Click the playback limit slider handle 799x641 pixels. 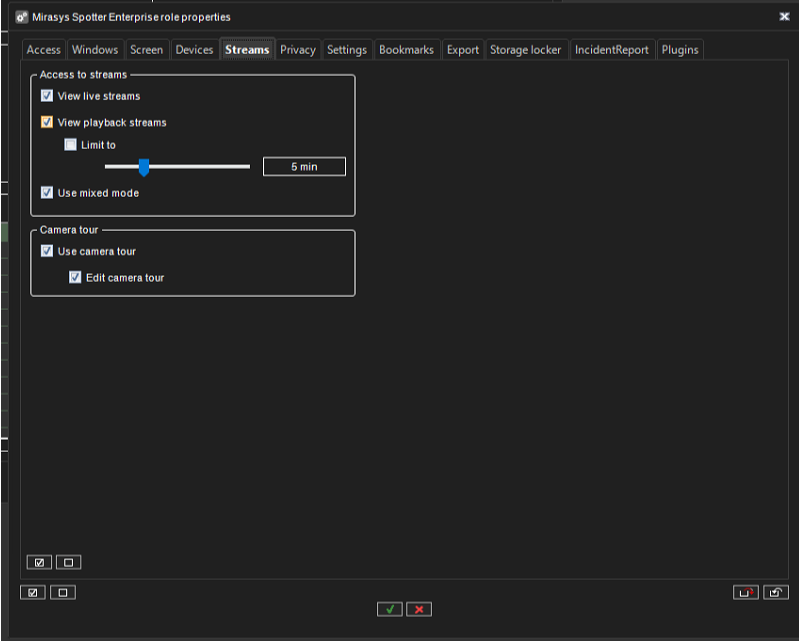pyautogui.click(x=144, y=167)
